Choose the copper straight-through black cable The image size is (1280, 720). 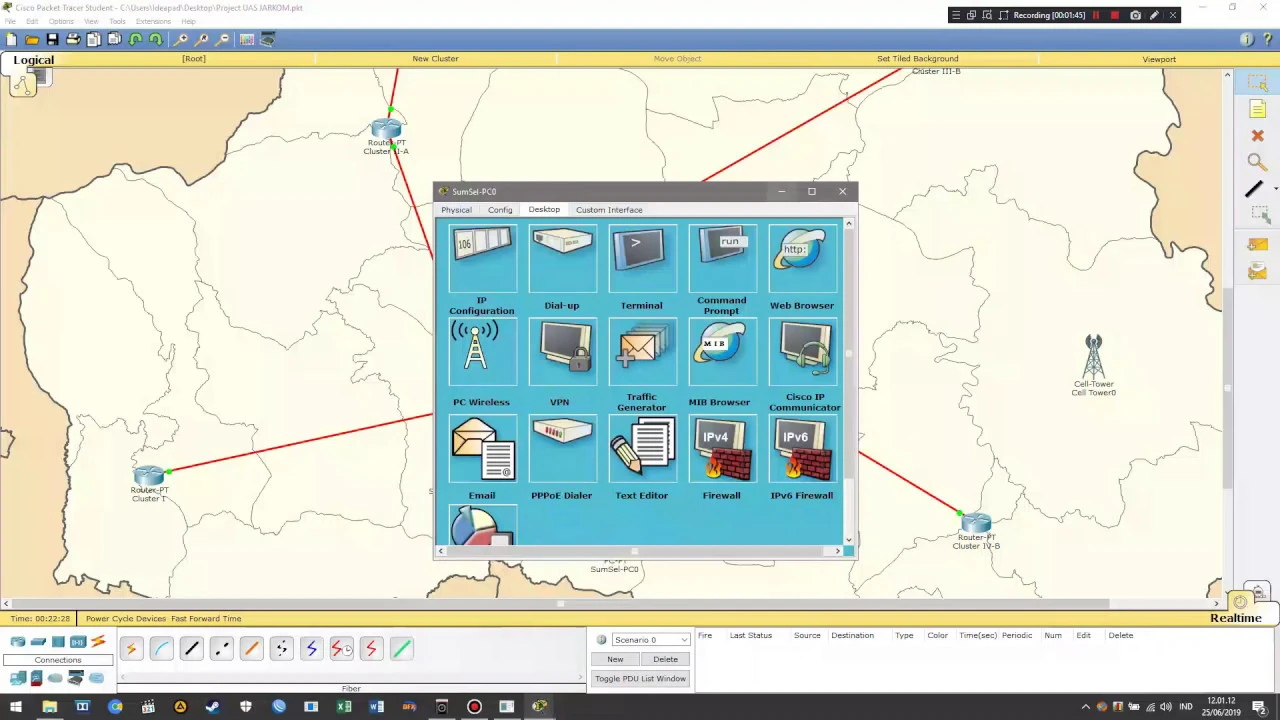pyautogui.click(x=191, y=649)
